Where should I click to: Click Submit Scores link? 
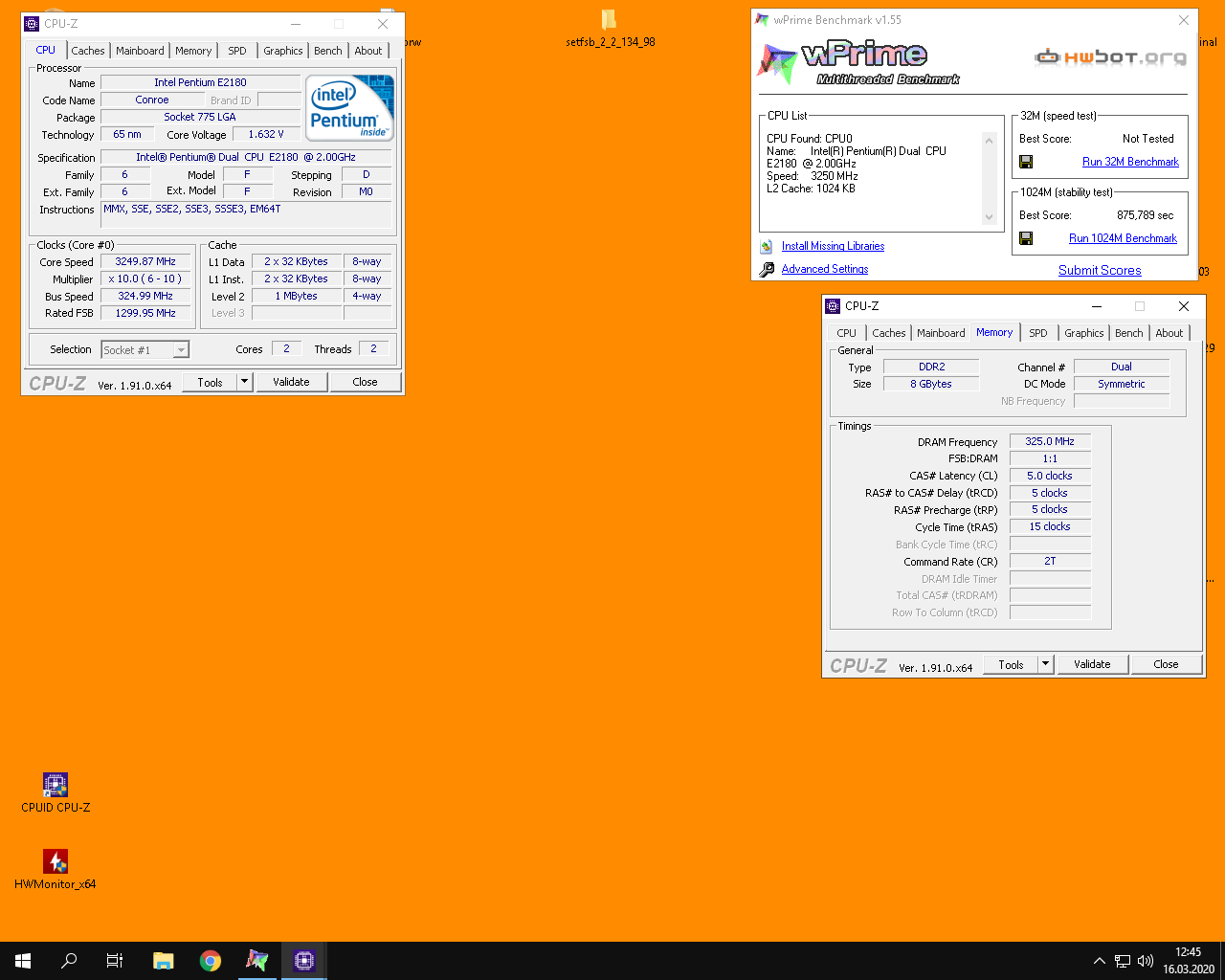tap(1100, 270)
